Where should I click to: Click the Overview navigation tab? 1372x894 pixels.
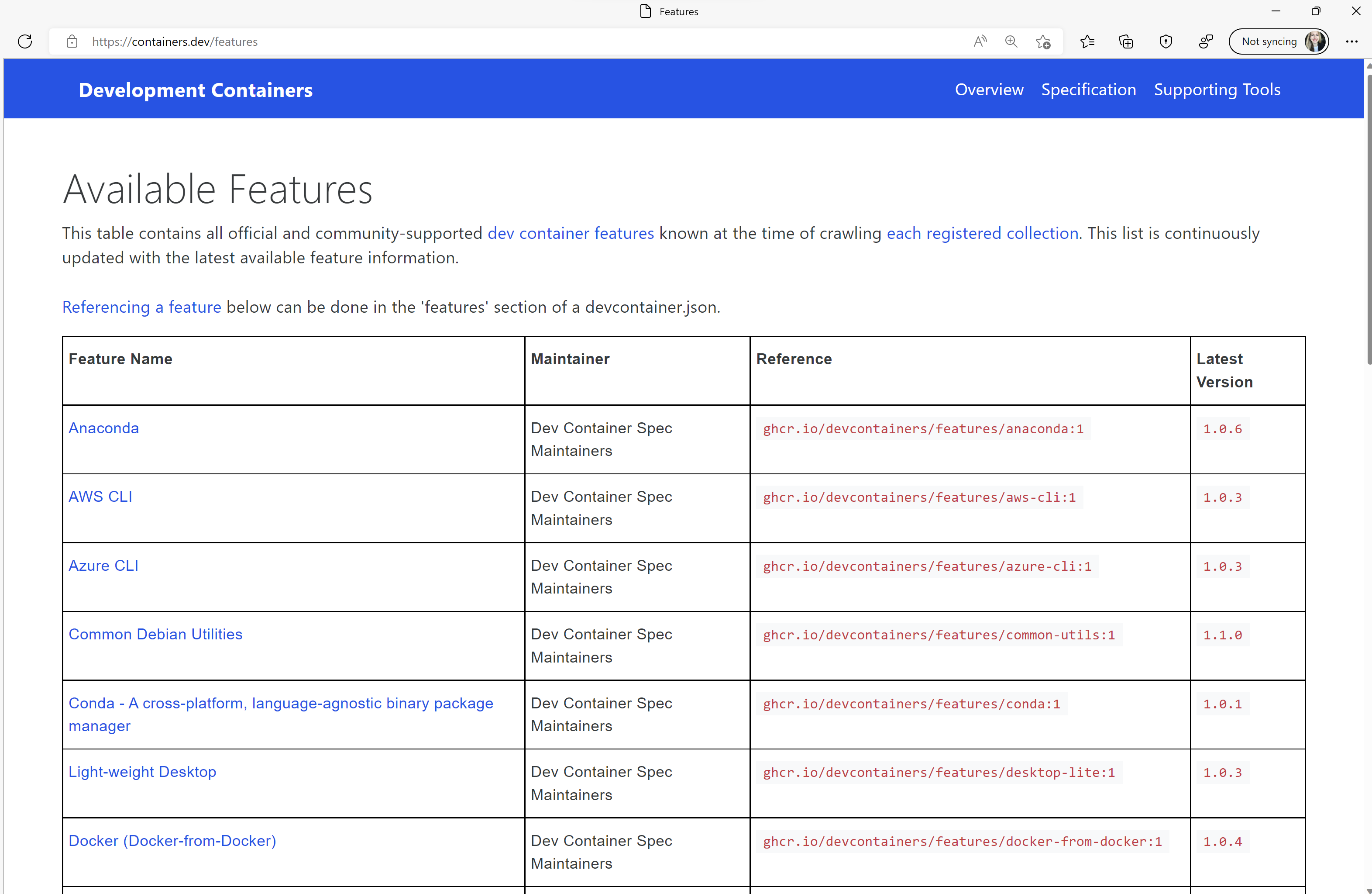click(990, 89)
